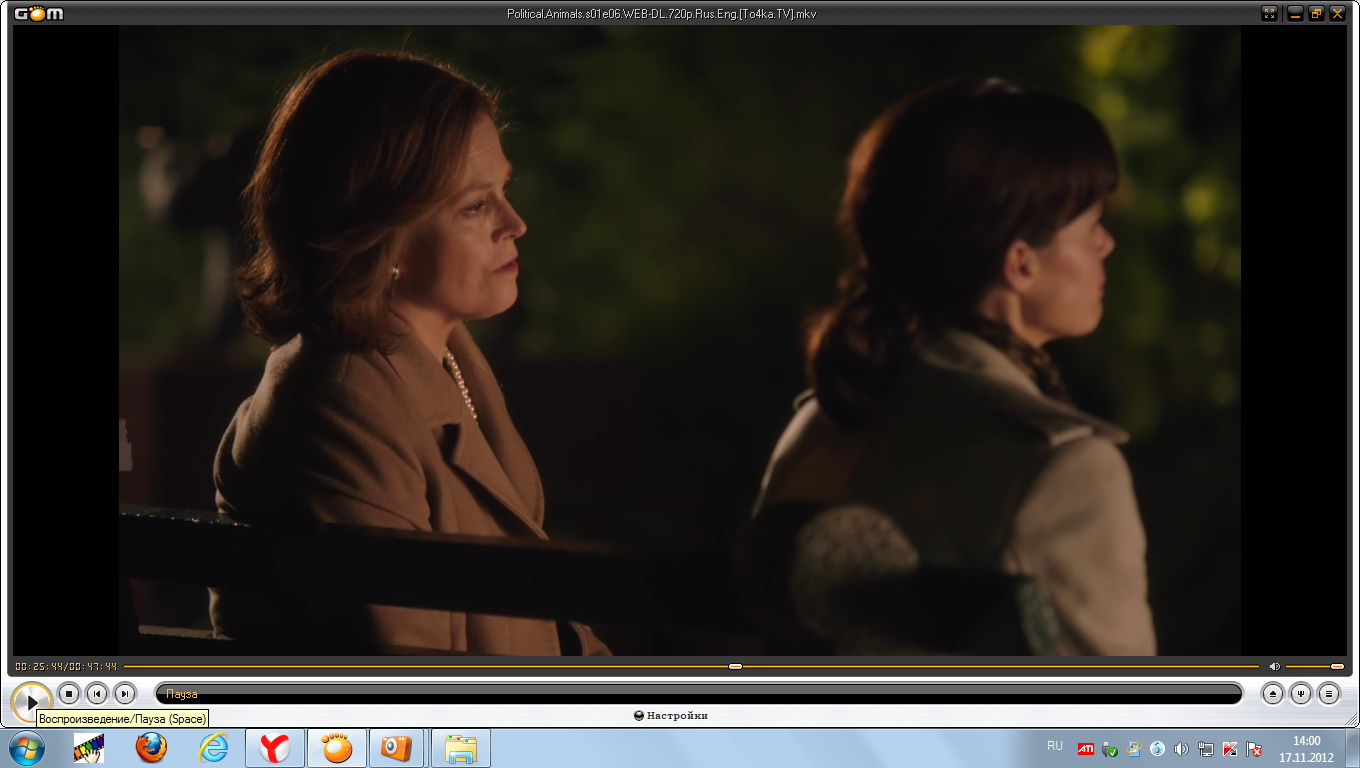Launch Firefox from the taskbar
Image resolution: width=1360 pixels, height=768 pixels.
click(151, 747)
